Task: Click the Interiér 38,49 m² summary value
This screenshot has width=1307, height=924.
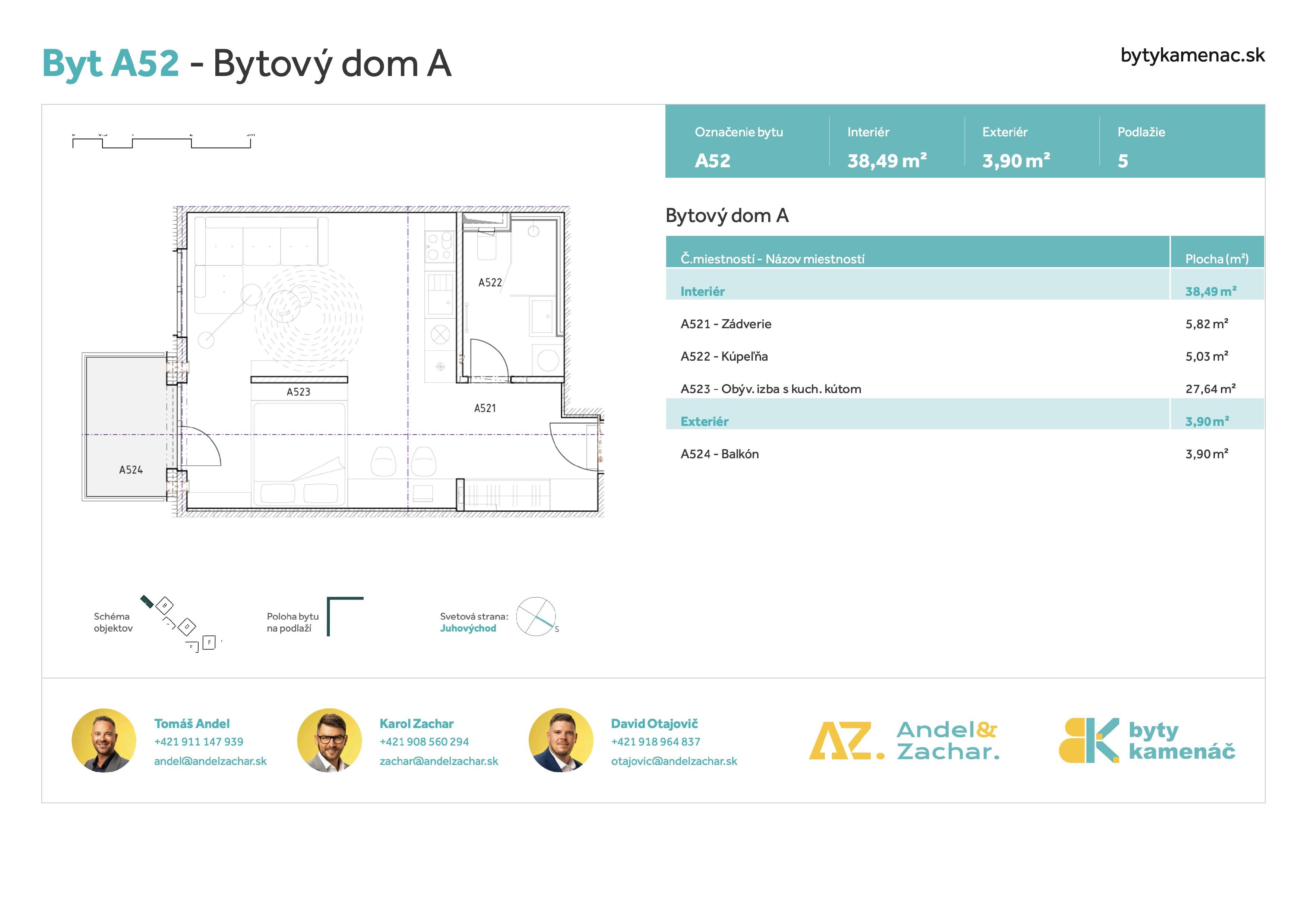Action: click(887, 161)
